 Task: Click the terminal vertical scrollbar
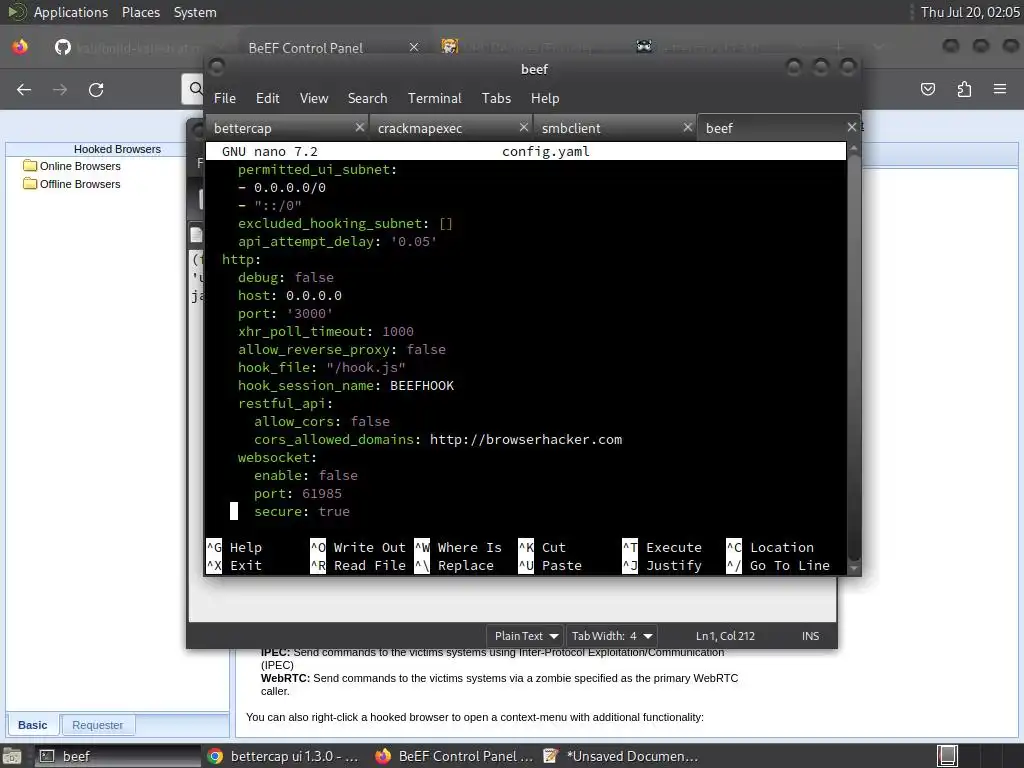(x=853, y=357)
